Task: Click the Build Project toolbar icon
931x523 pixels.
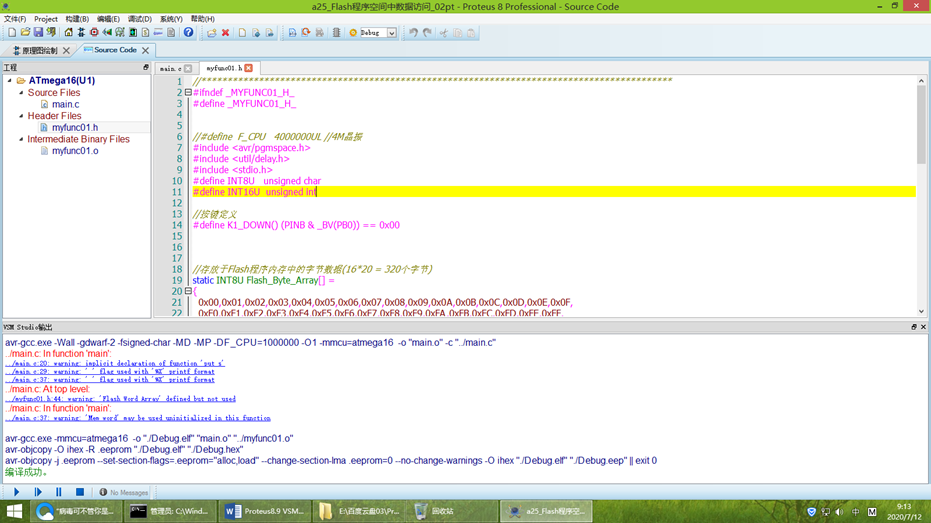Action: [292, 33]
